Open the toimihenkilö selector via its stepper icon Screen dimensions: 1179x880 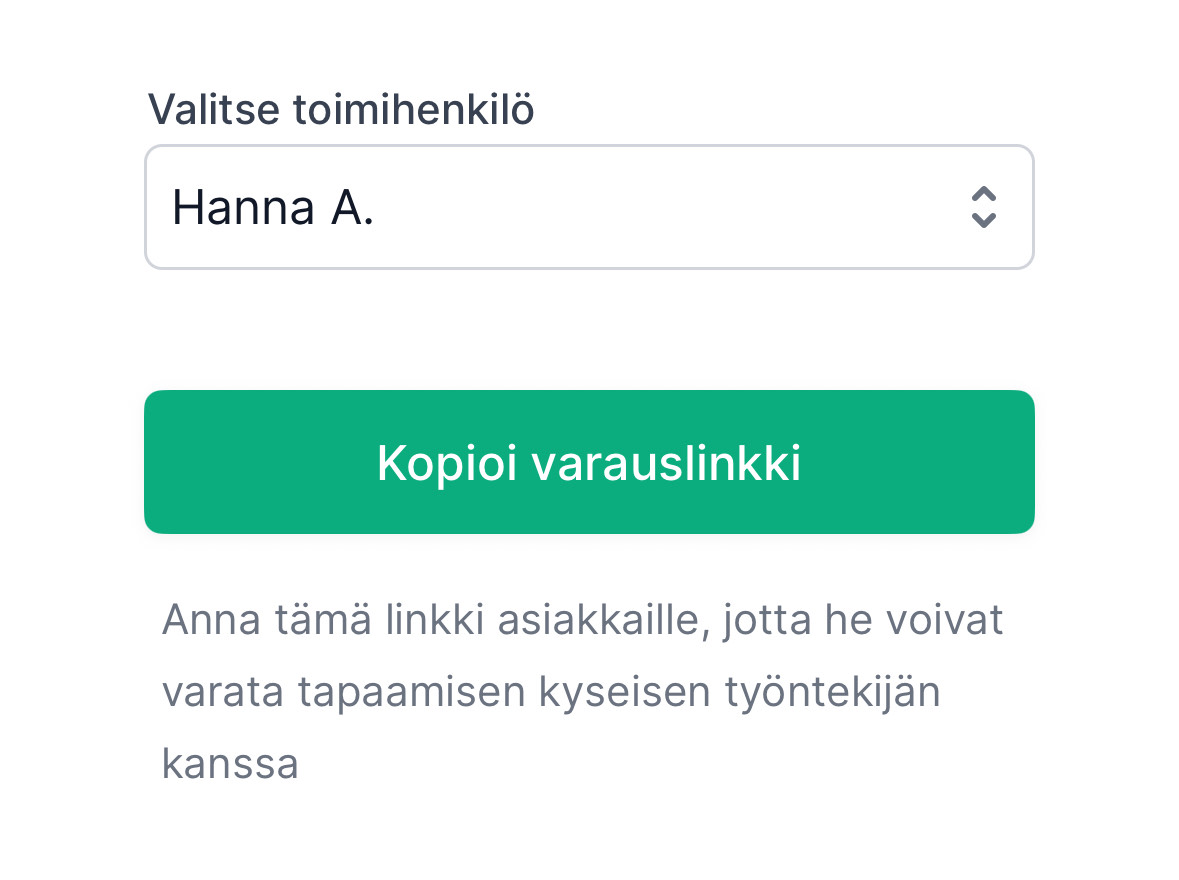pos(983,207)
